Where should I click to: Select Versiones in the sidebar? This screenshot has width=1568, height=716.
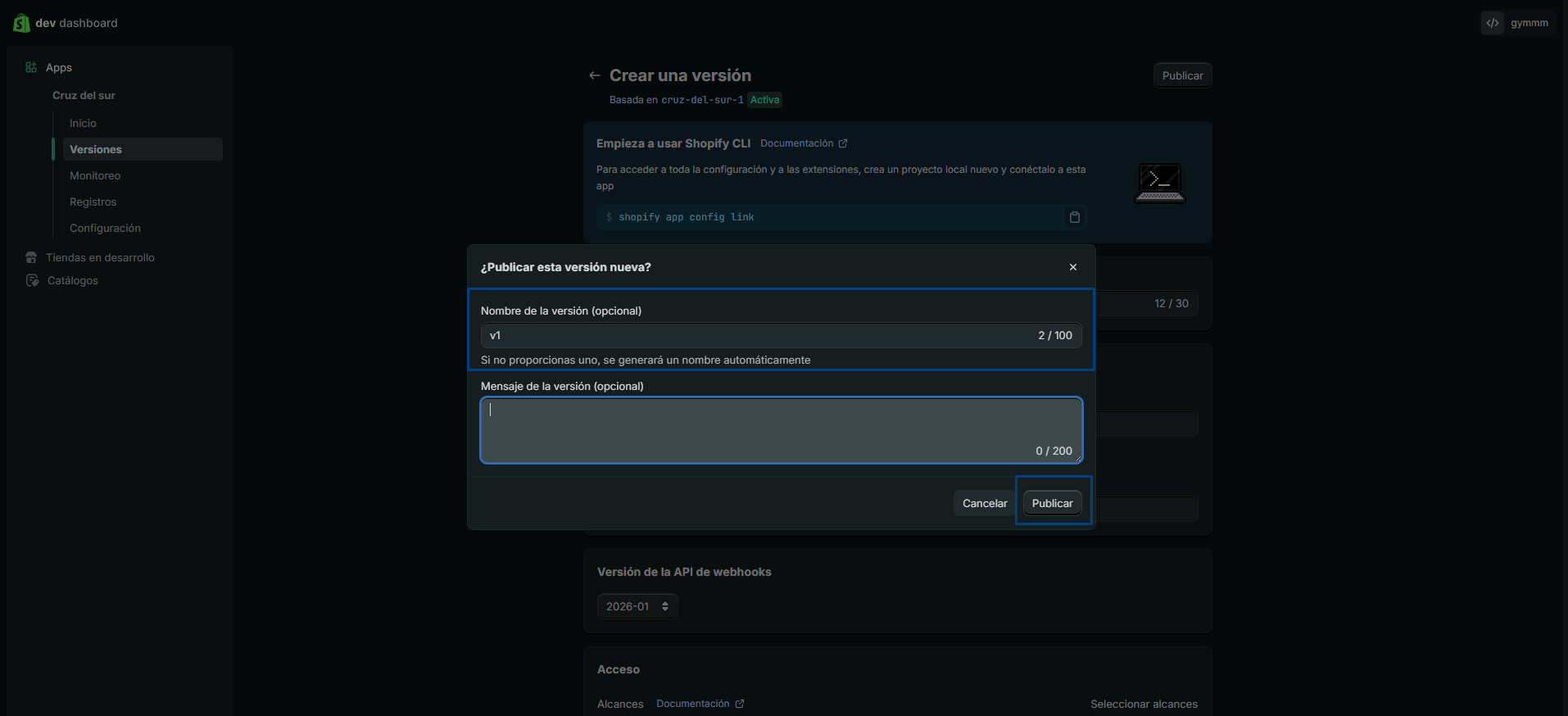[96, 149]
